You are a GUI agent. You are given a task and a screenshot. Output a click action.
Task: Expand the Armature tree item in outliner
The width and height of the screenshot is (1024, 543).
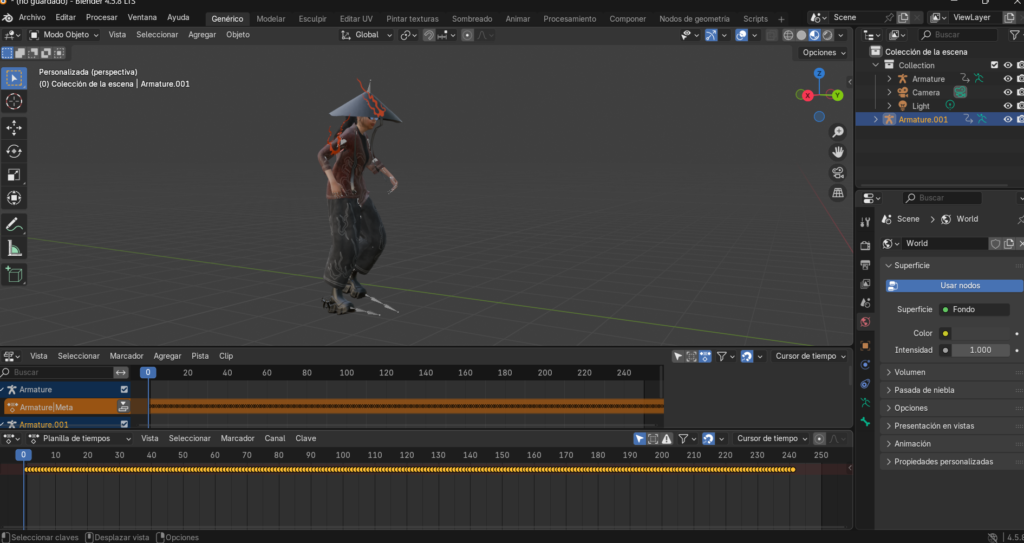tap(888, 79)
